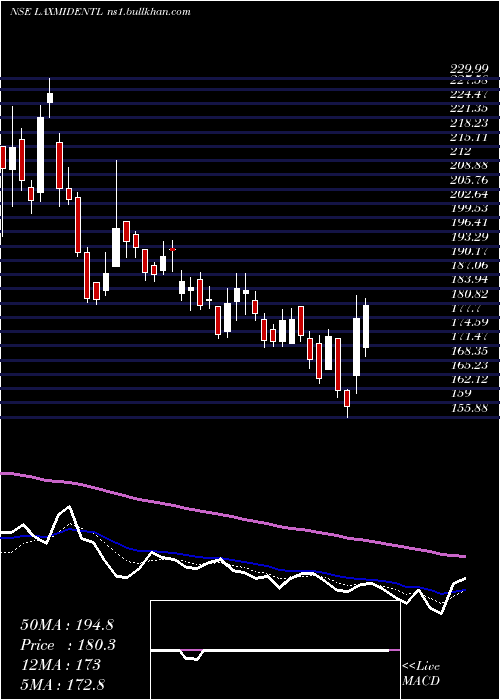Click the Live MACD label
This screenshot has width=500, height=700.
click(421, 674)
